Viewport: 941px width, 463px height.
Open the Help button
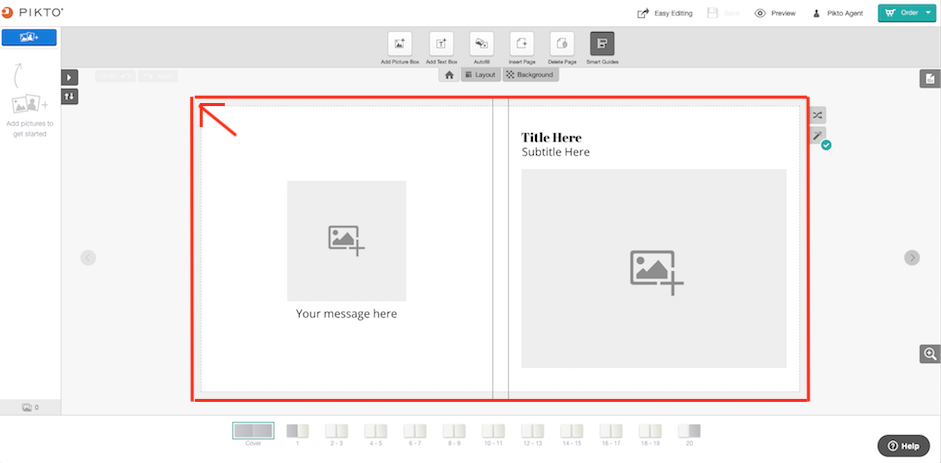coord(904,446)
